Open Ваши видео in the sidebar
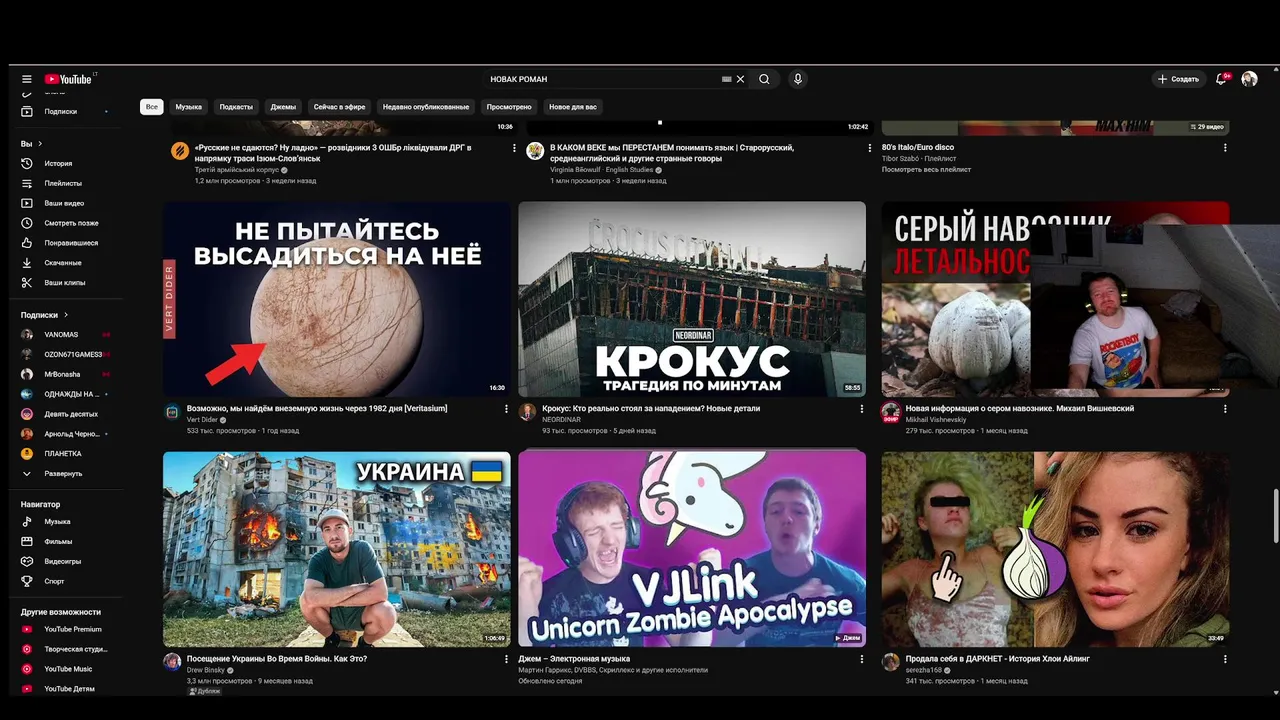Viewport: 1280px width, 720px height. (65, 203)
